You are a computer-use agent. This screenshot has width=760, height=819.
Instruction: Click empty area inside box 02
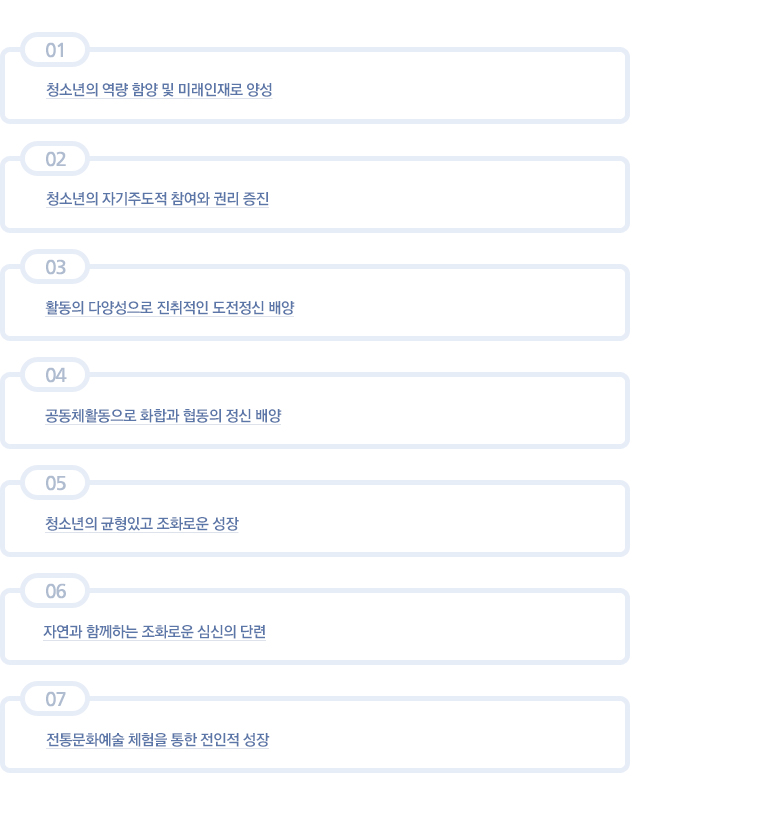coord(444,195)
